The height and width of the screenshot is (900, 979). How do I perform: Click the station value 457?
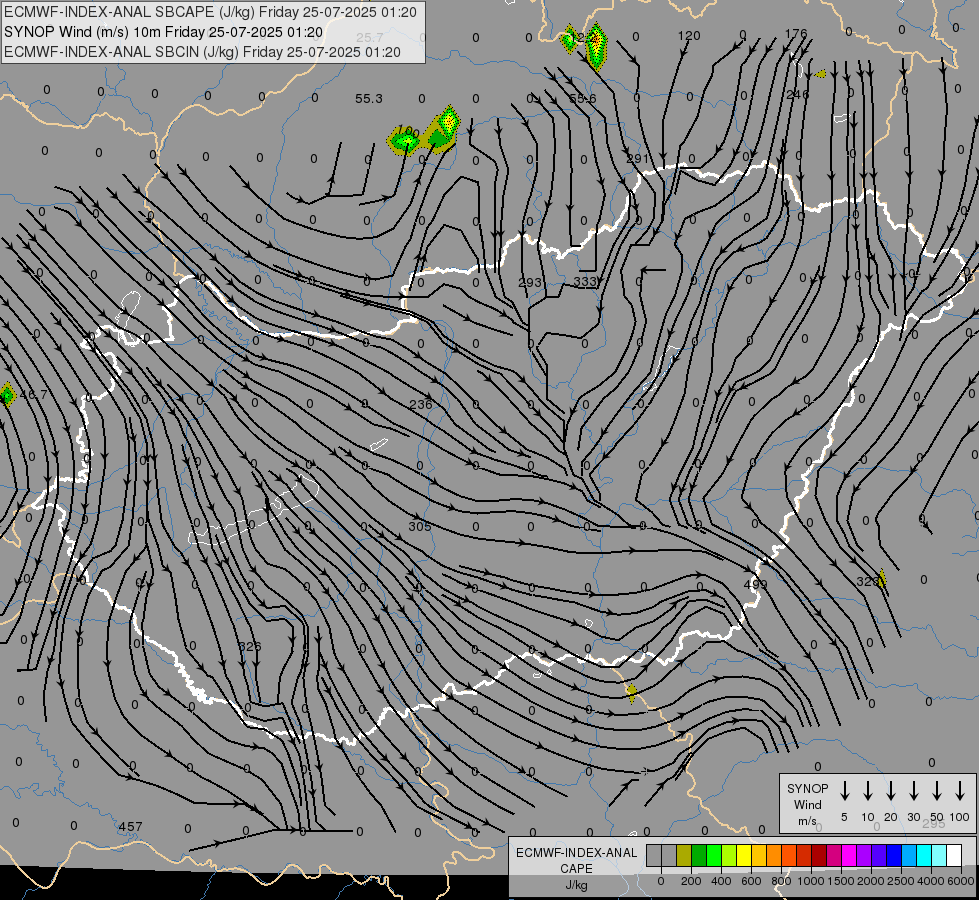tap(130, 826)
